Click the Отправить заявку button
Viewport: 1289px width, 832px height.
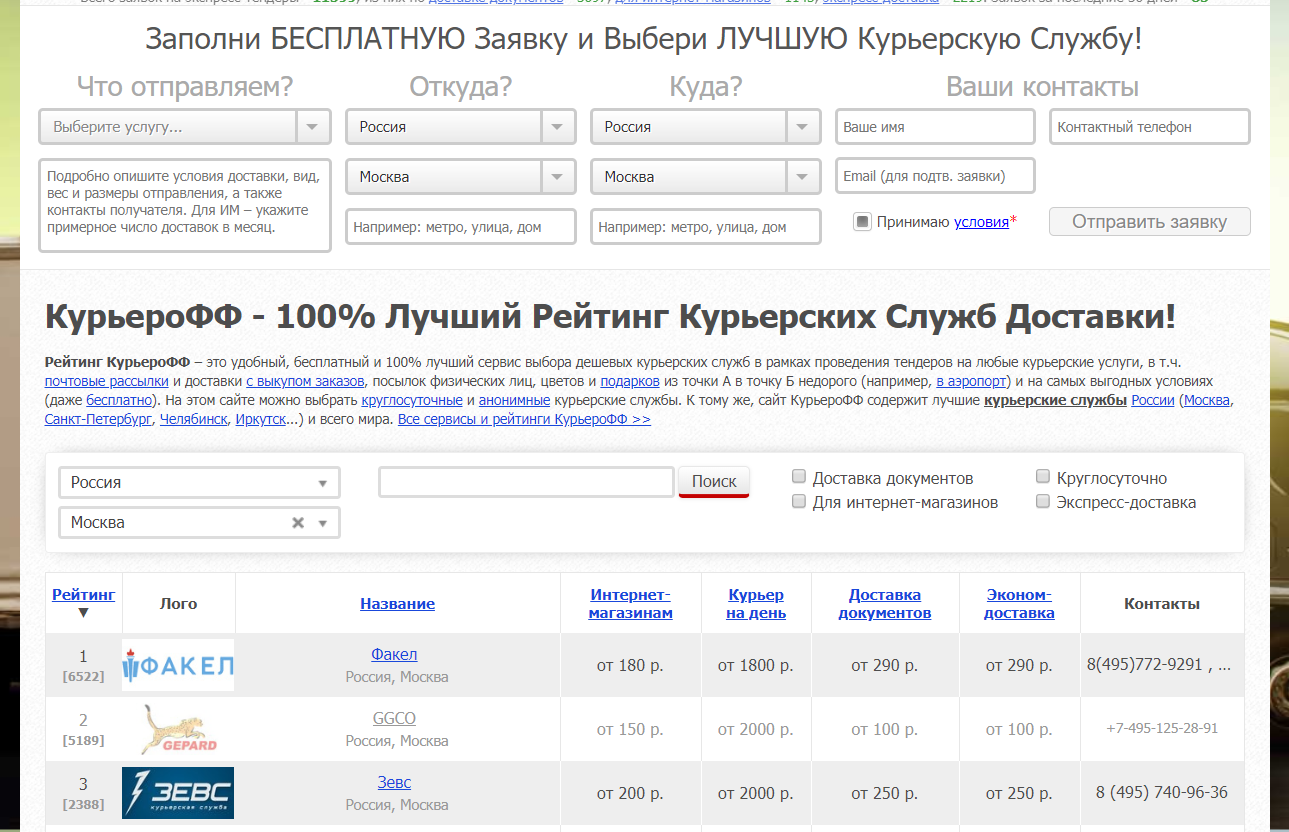pos(1149,221)
